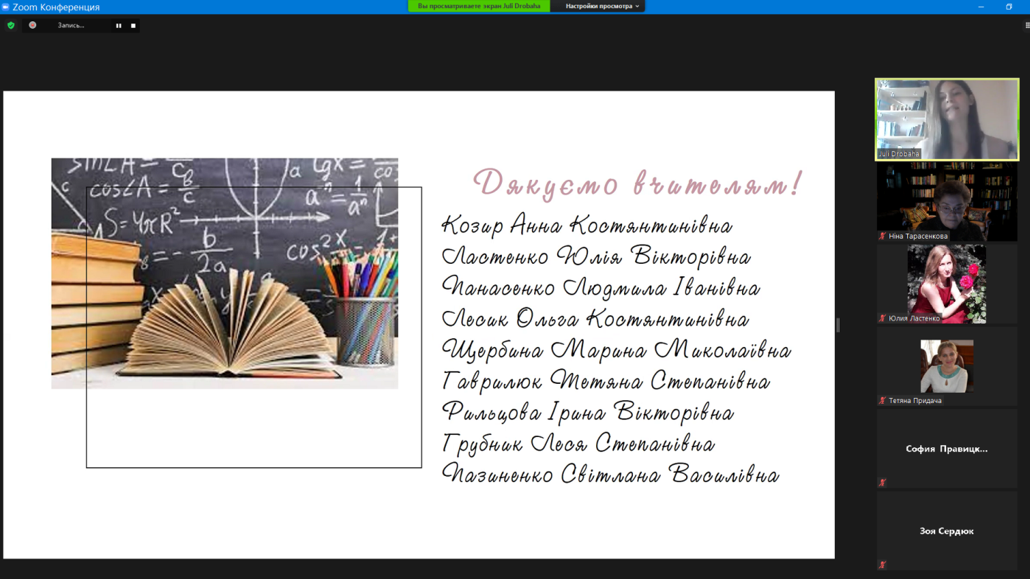Click muted mic icon on София Правицк tile
Viewport: 1030px width, 579px height.
[x=882, y=483]
